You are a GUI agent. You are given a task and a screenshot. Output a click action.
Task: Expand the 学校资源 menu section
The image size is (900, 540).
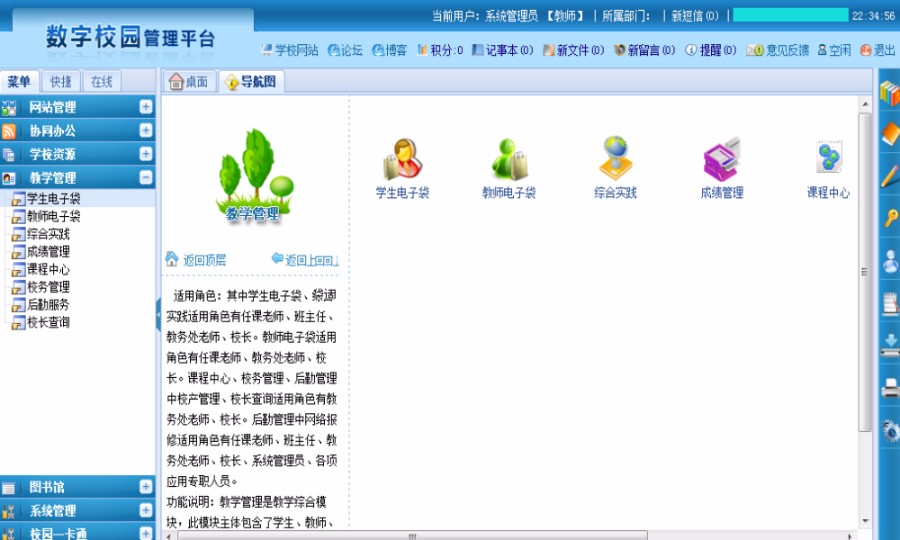tap(146, 154)
